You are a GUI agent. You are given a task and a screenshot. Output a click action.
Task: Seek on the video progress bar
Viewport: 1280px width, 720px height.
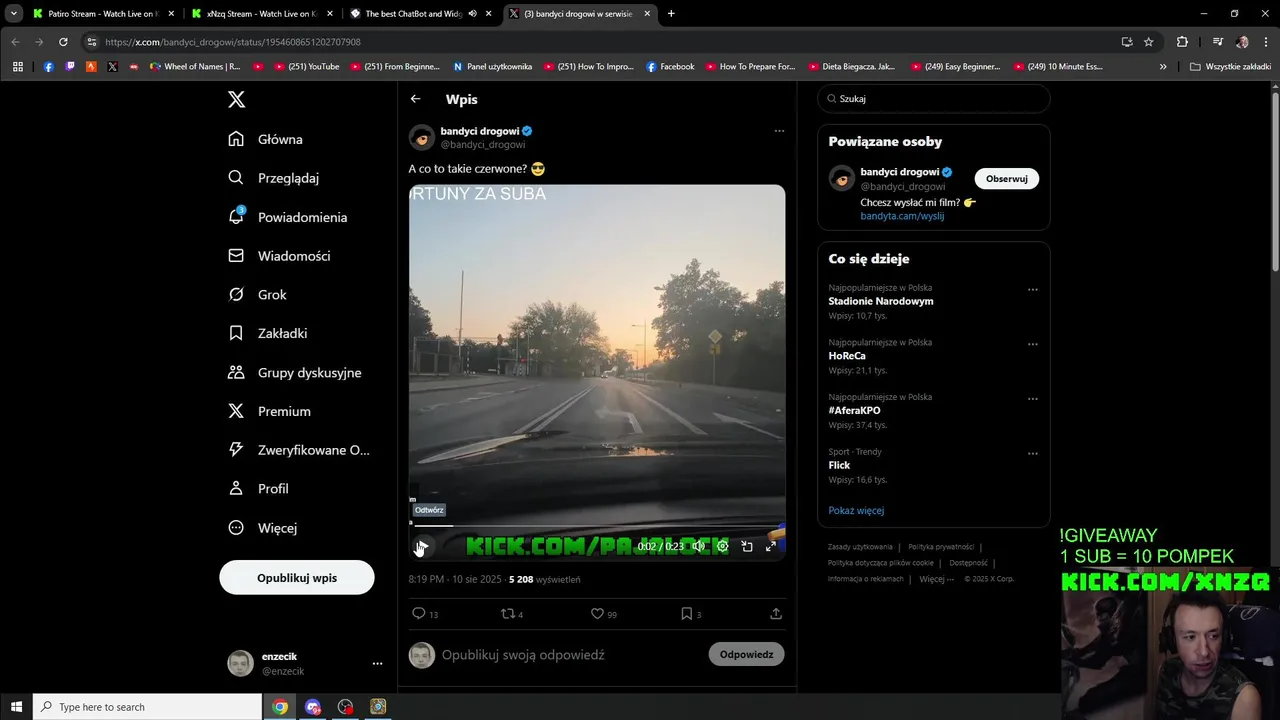[x=597, y=525]
